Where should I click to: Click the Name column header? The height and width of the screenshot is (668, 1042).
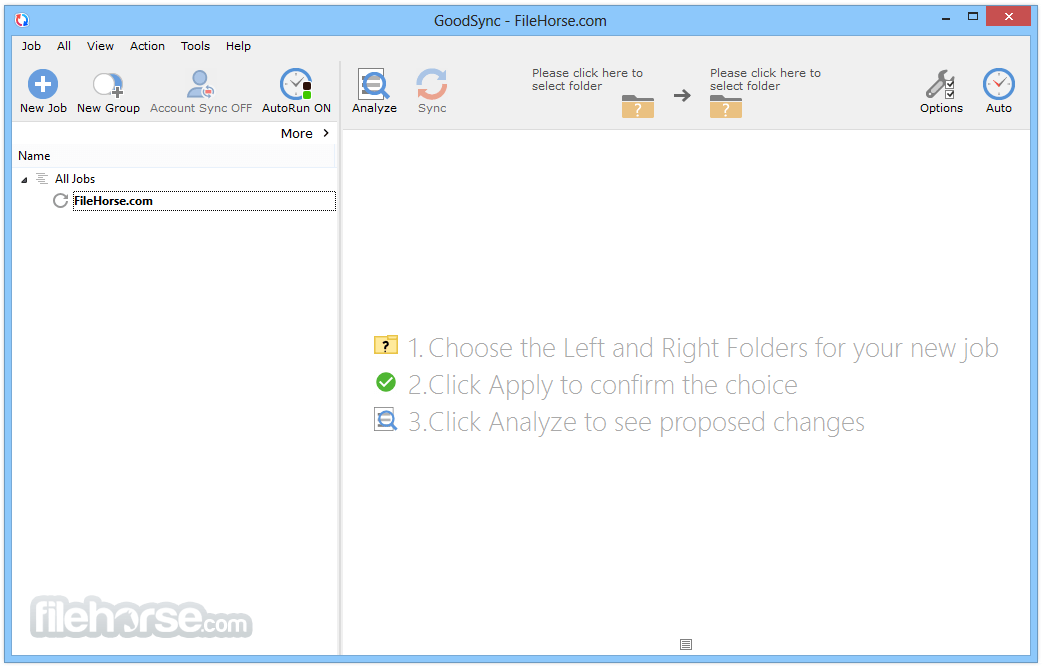175,156
